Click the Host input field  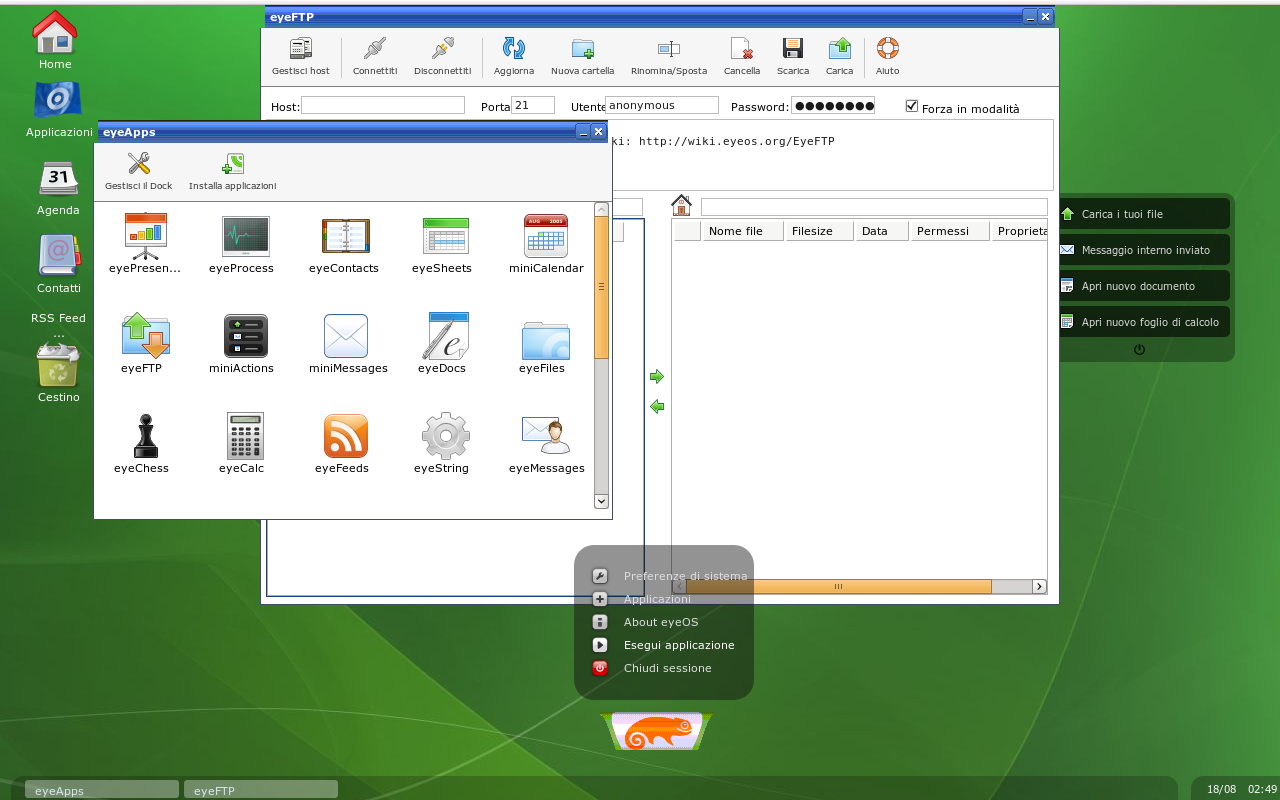tap(383, 105)
